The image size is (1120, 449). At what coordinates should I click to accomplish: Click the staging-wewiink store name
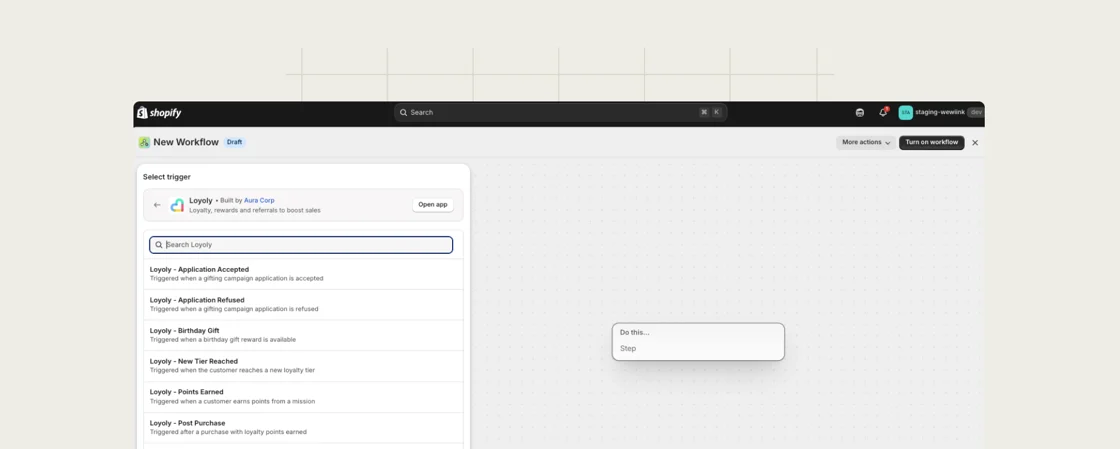point(940,112)
